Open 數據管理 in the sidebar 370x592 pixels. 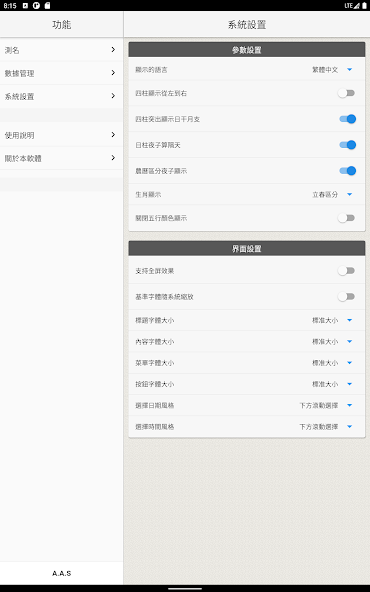point(61,73)
